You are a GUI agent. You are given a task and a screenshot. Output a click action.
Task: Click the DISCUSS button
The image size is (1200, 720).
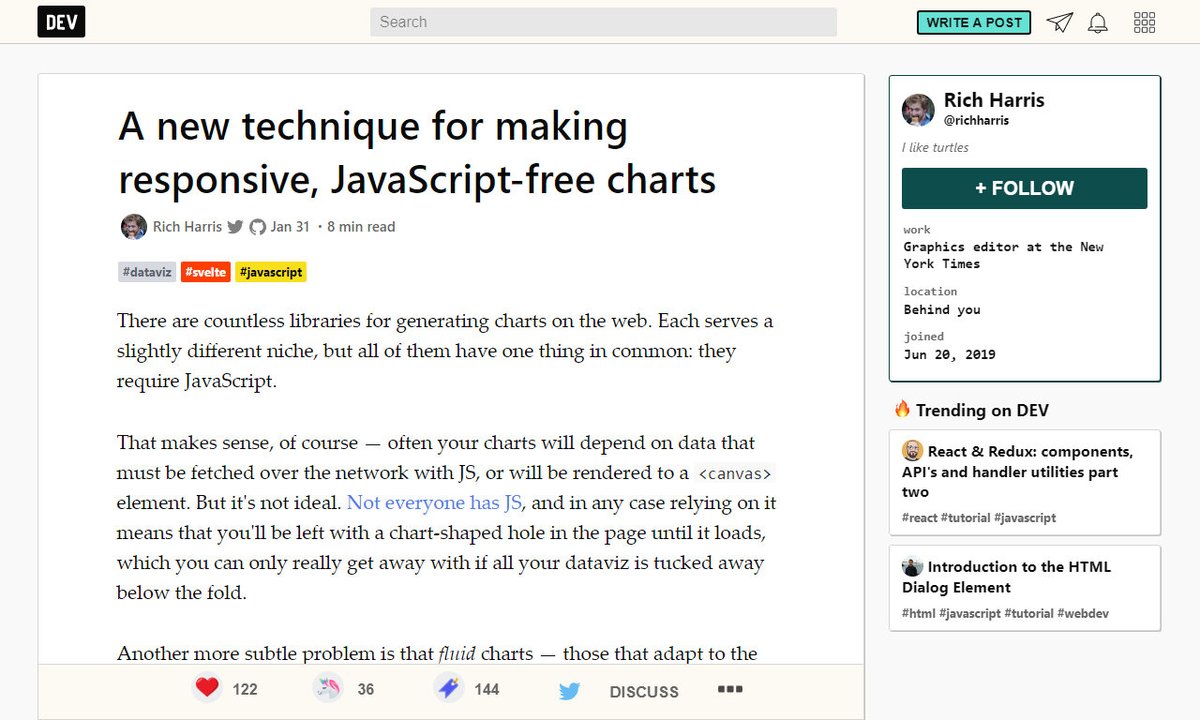(x=644, y=692)
